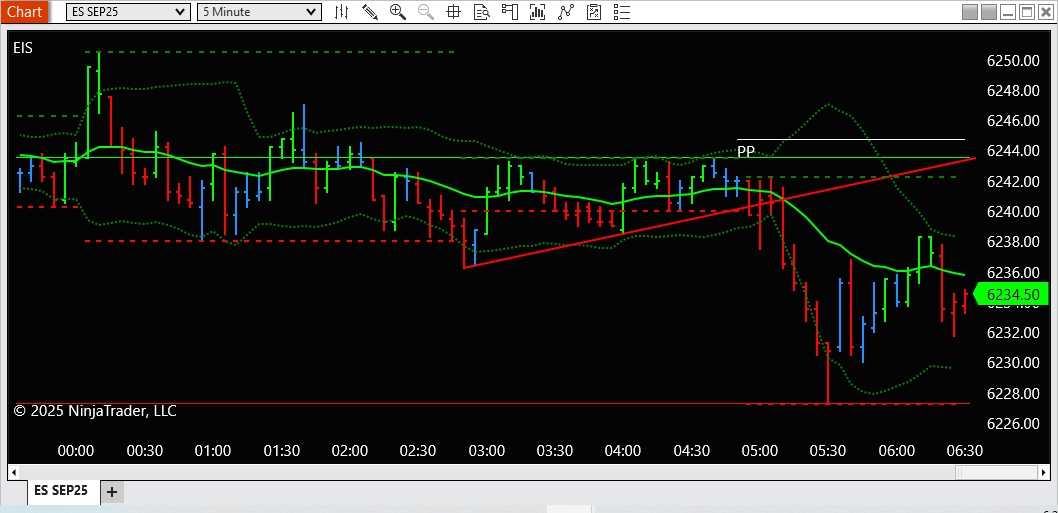The width and height of the screenshot is (1058, 513).
Task: Click the 02:30 time axis label
Action: tap(418, 450)
